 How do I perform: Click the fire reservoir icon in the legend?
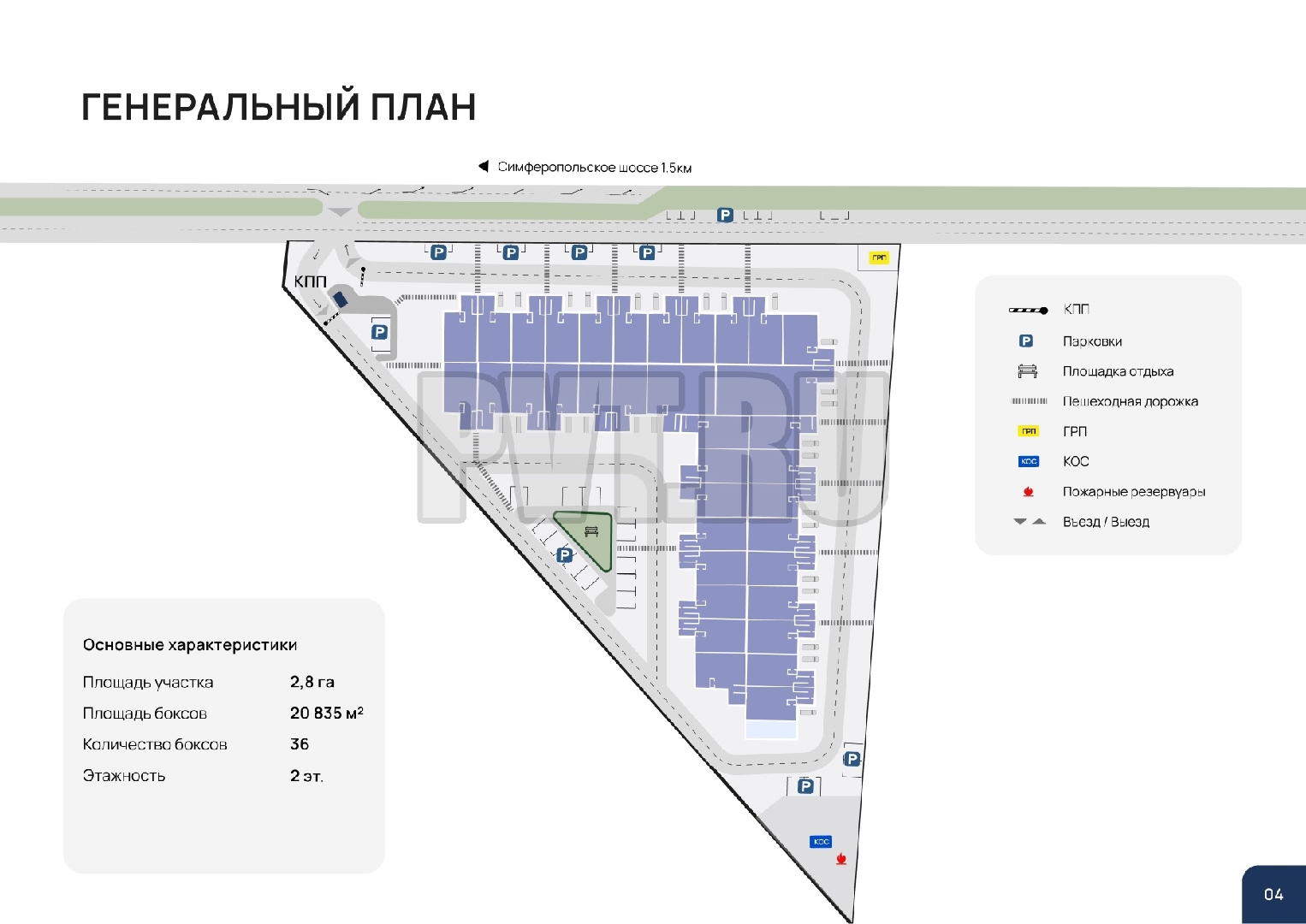[1028, 492]
